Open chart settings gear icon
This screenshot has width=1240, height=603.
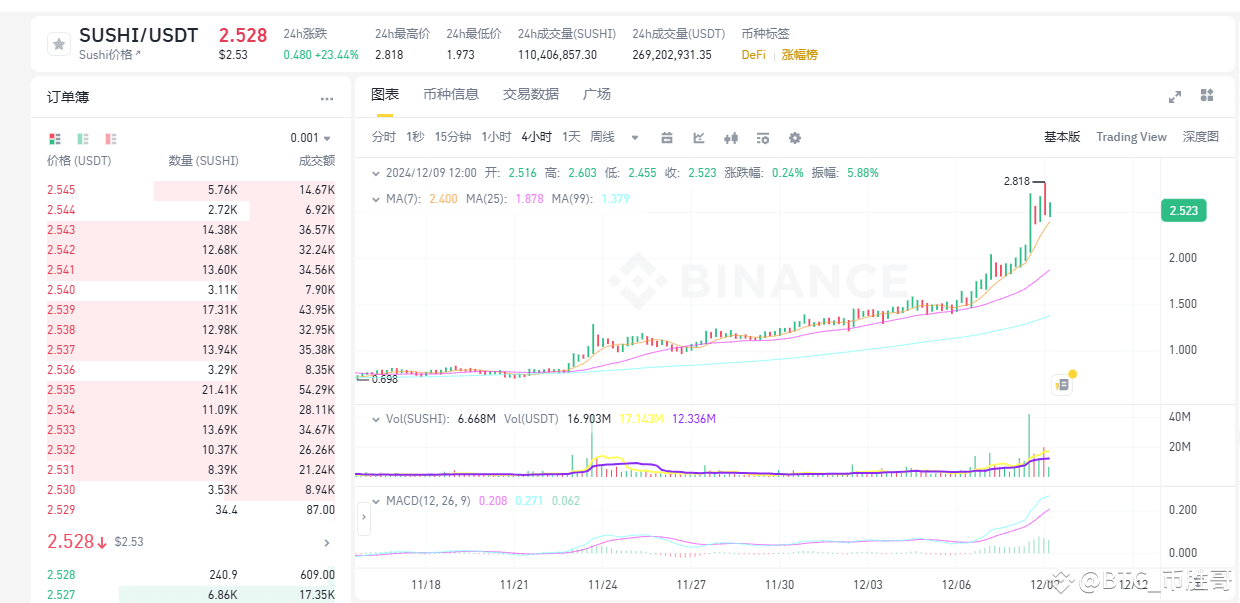(x=795, y=138)
